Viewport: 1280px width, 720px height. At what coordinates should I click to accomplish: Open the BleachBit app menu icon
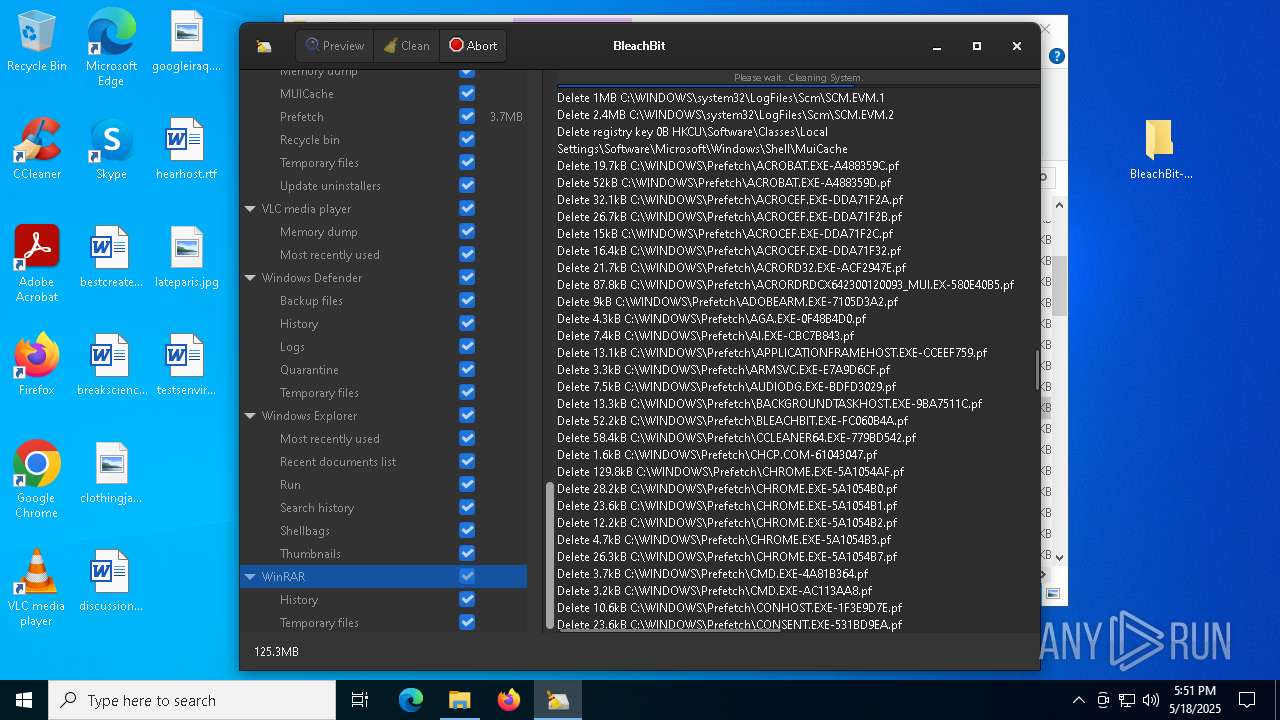point(264,46)
